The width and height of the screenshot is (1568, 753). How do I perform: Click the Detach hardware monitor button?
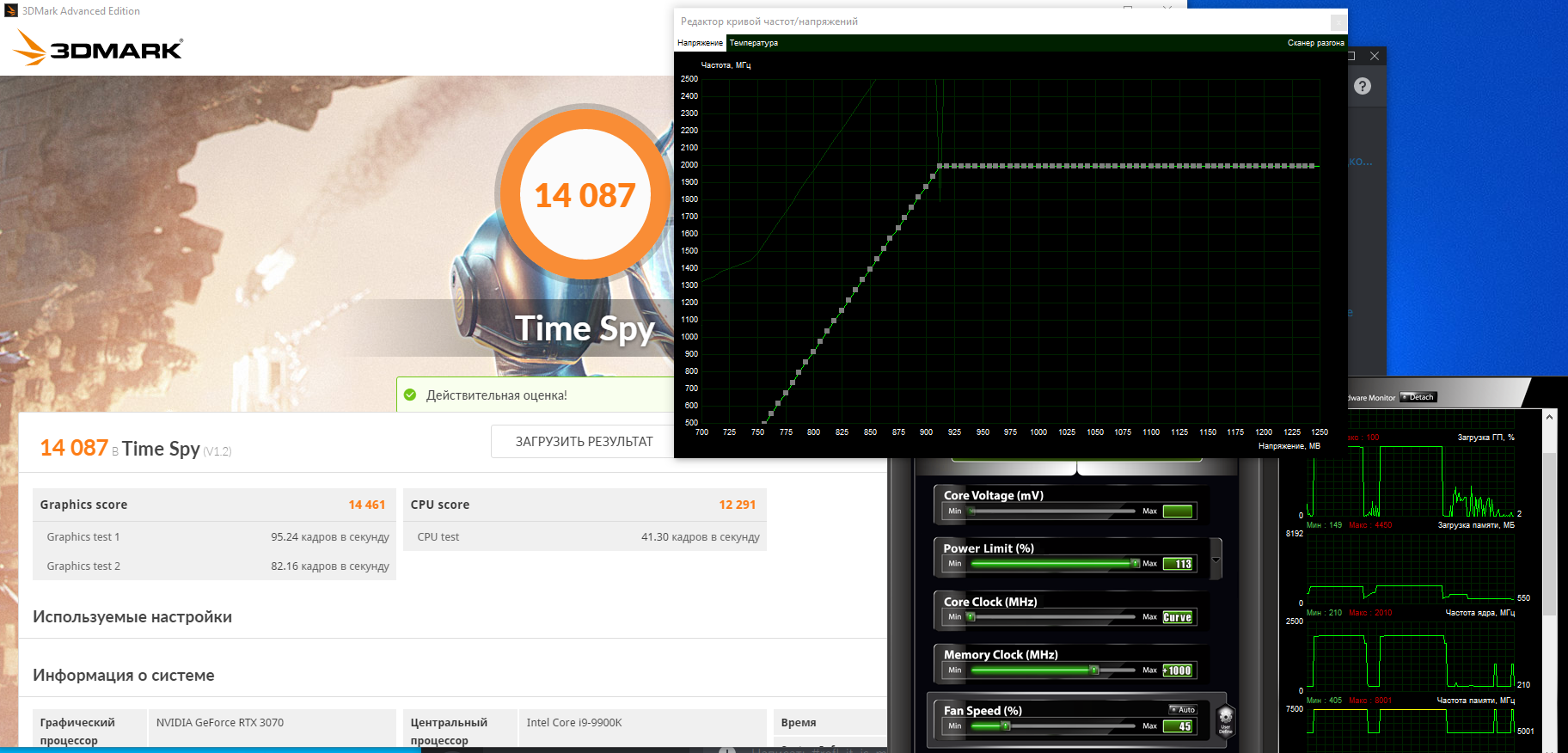1418,397
